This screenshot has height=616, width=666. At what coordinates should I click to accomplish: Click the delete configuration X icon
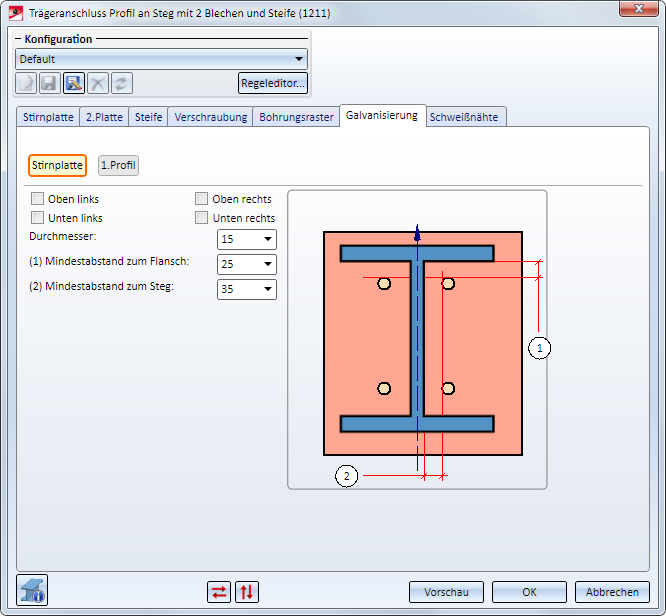point(98,83)
